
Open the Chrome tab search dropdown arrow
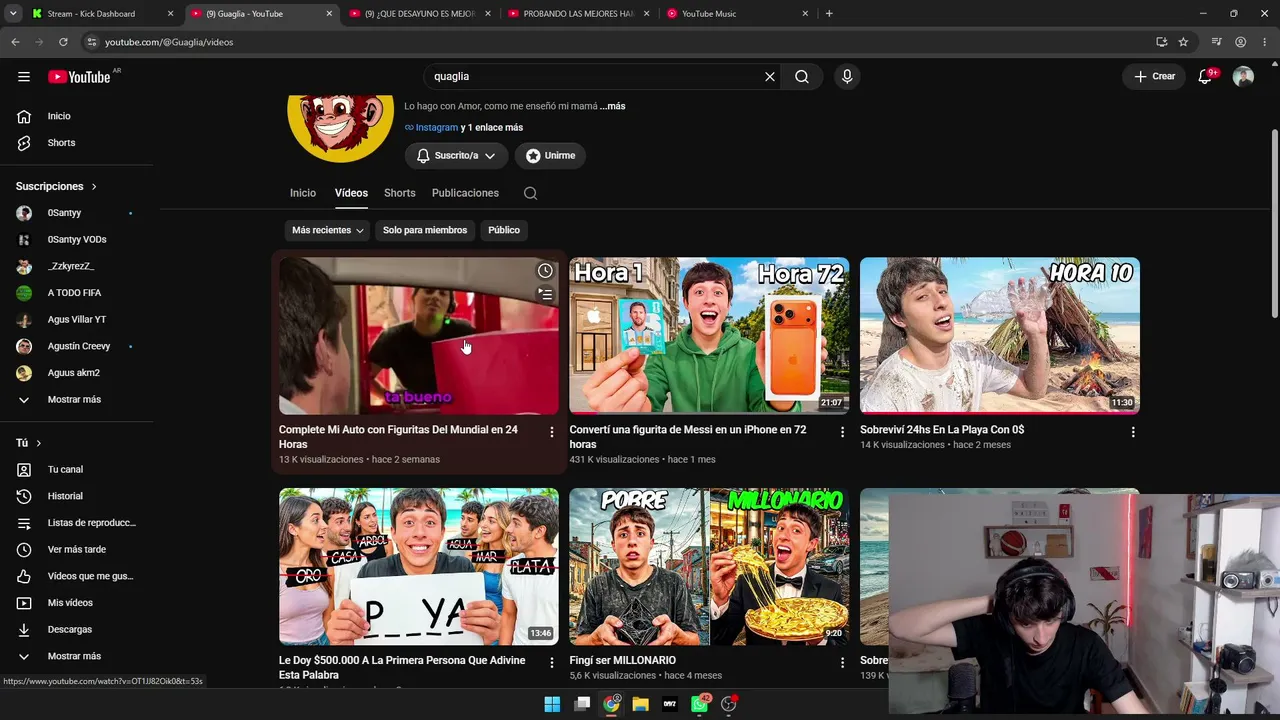click(x=13, y=14)
